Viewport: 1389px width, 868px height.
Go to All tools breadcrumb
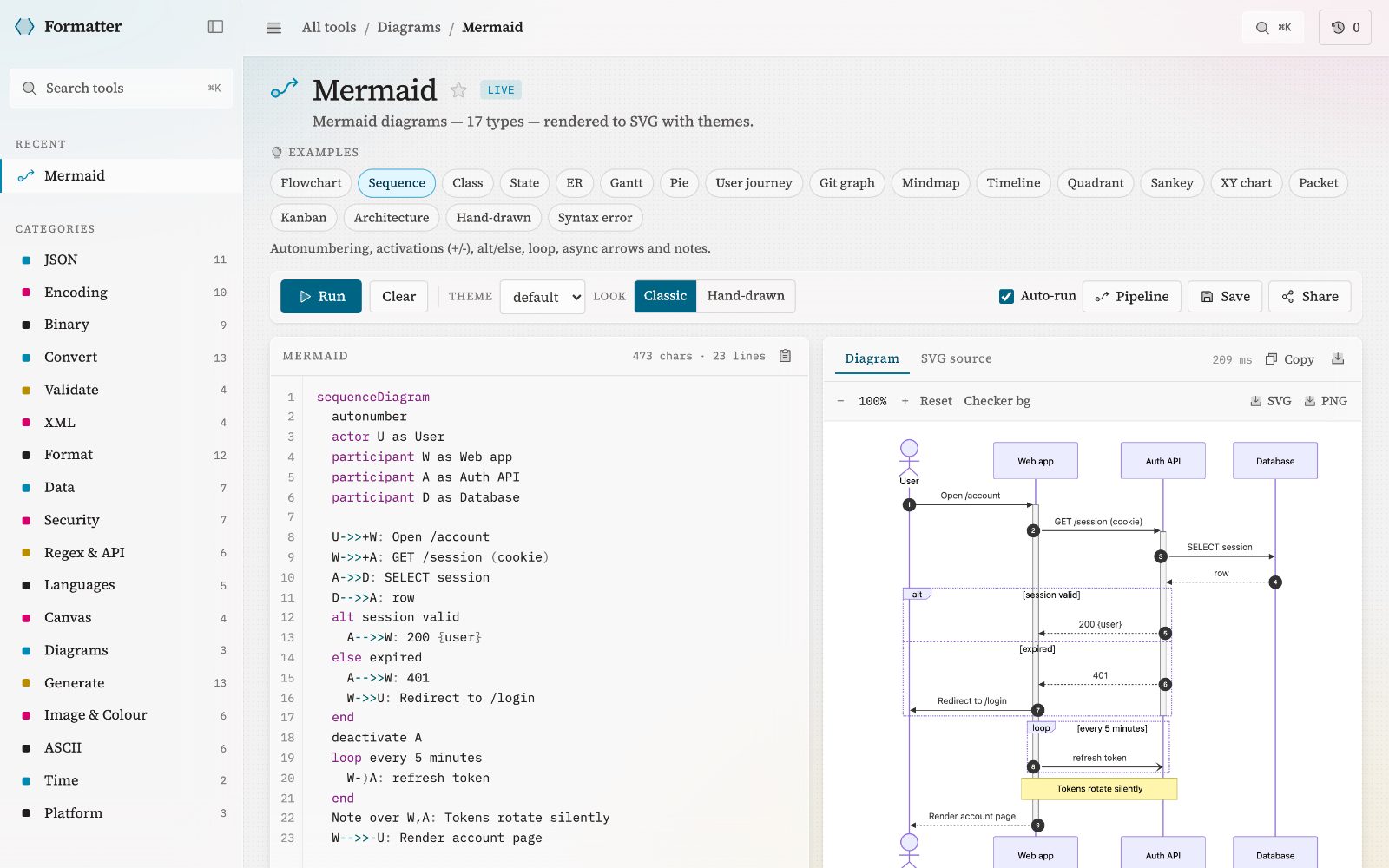[329, 28]
